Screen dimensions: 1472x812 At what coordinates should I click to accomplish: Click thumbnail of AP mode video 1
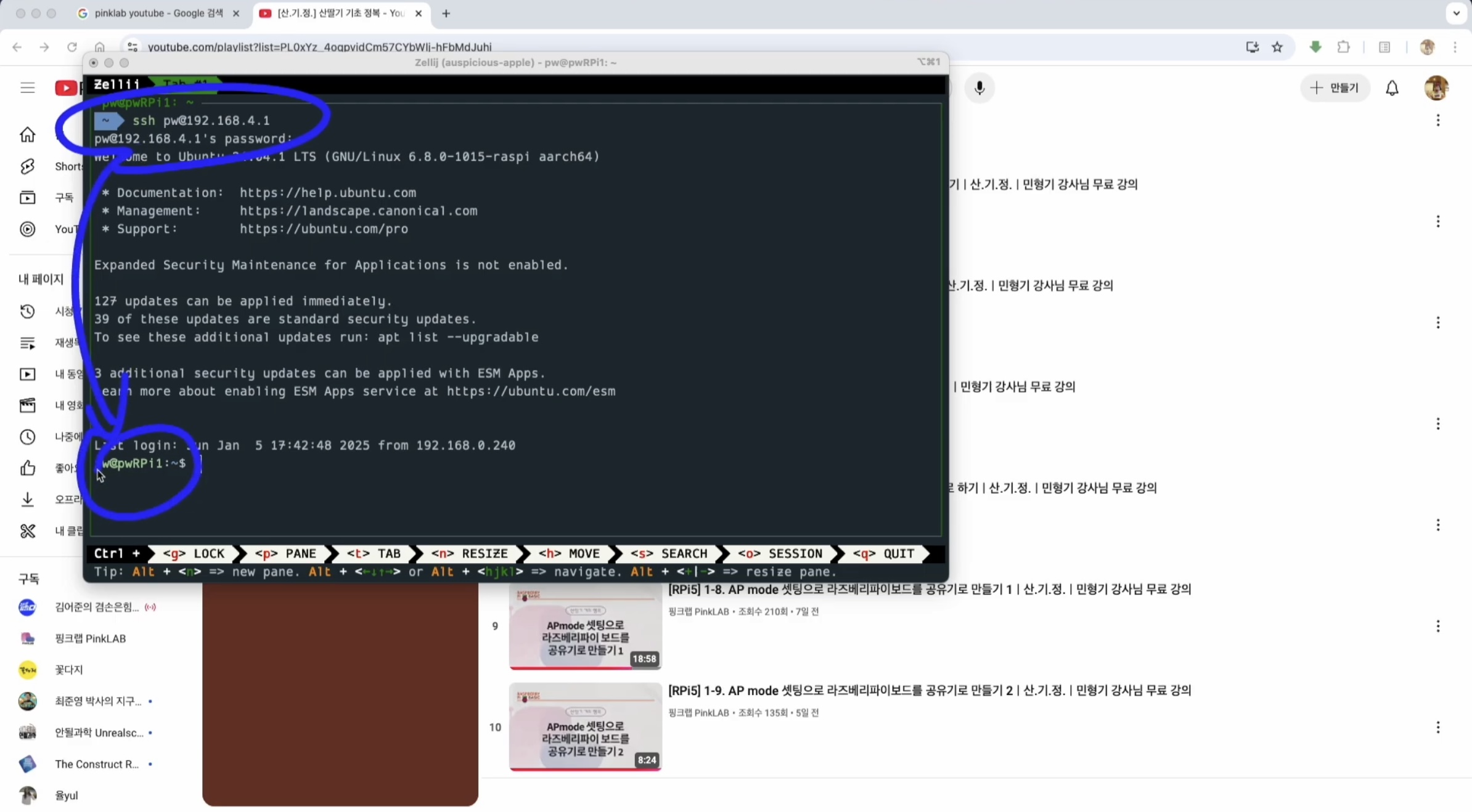coord(584,626)
